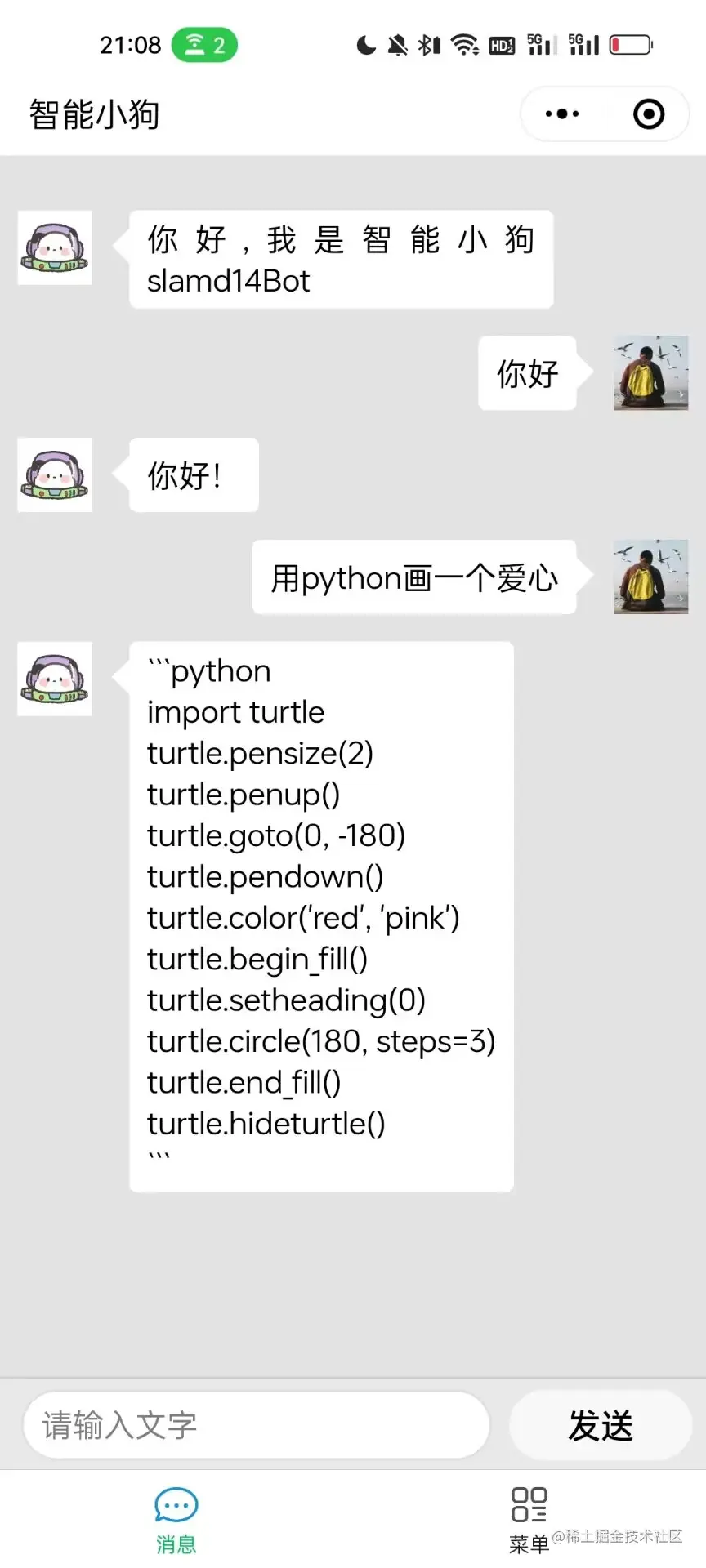Tap the 智能小狗 page title
The width and height of the screenshot is (706, 1568).
(x=94, y=114)
